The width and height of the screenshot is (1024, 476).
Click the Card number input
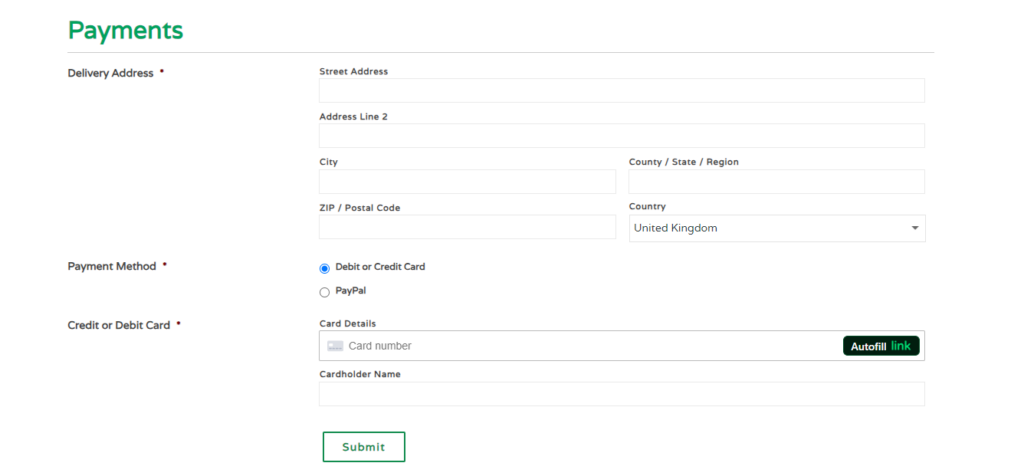pyautogui.click(x=590, y=346)
